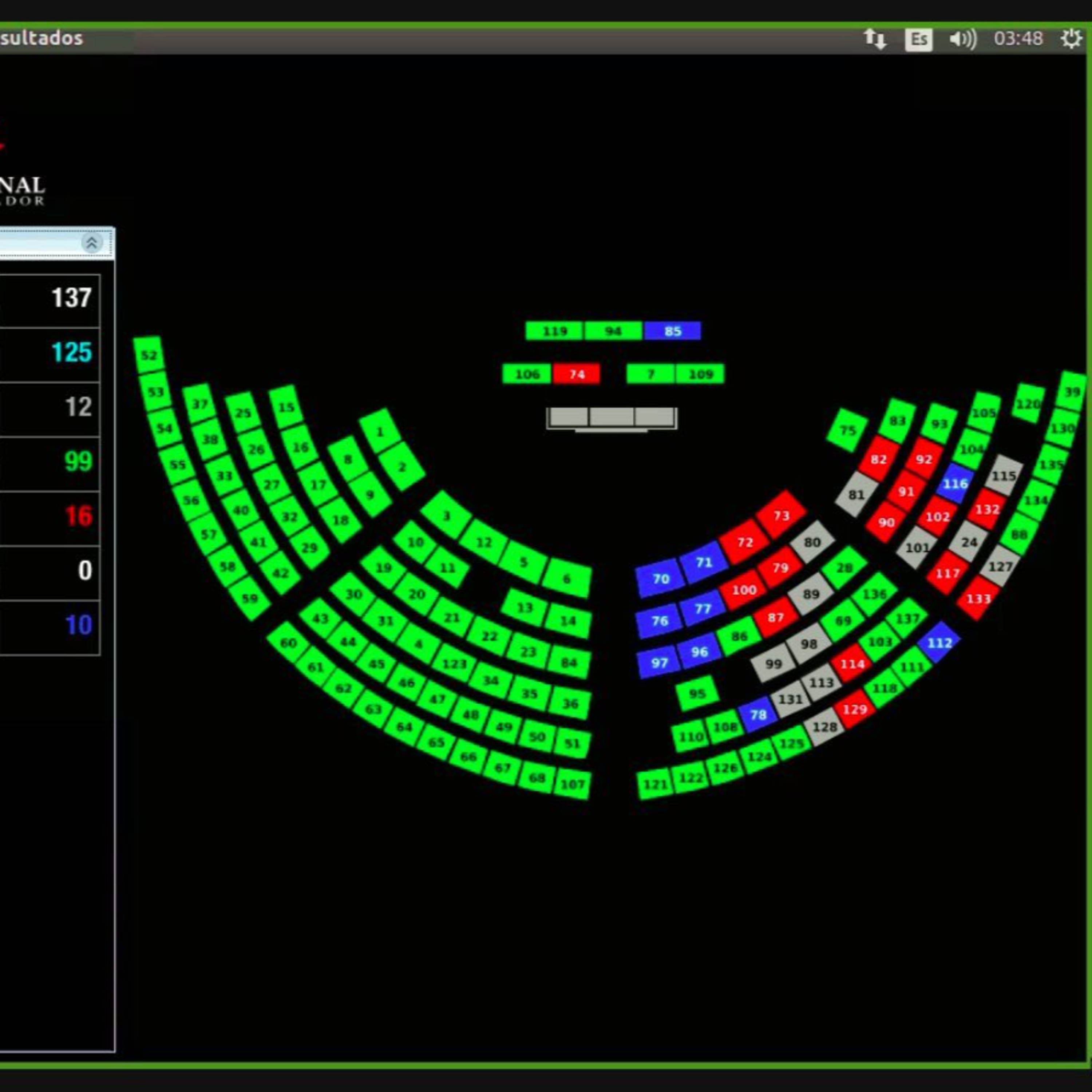Collapse the panel with double-chevron button

[x=92, y=243]
